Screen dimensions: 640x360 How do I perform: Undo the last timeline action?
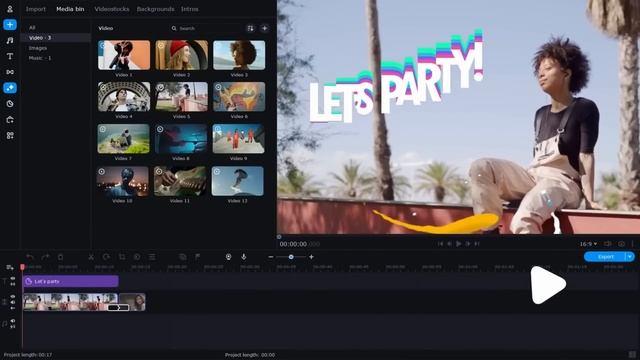(x=30, y=257)
